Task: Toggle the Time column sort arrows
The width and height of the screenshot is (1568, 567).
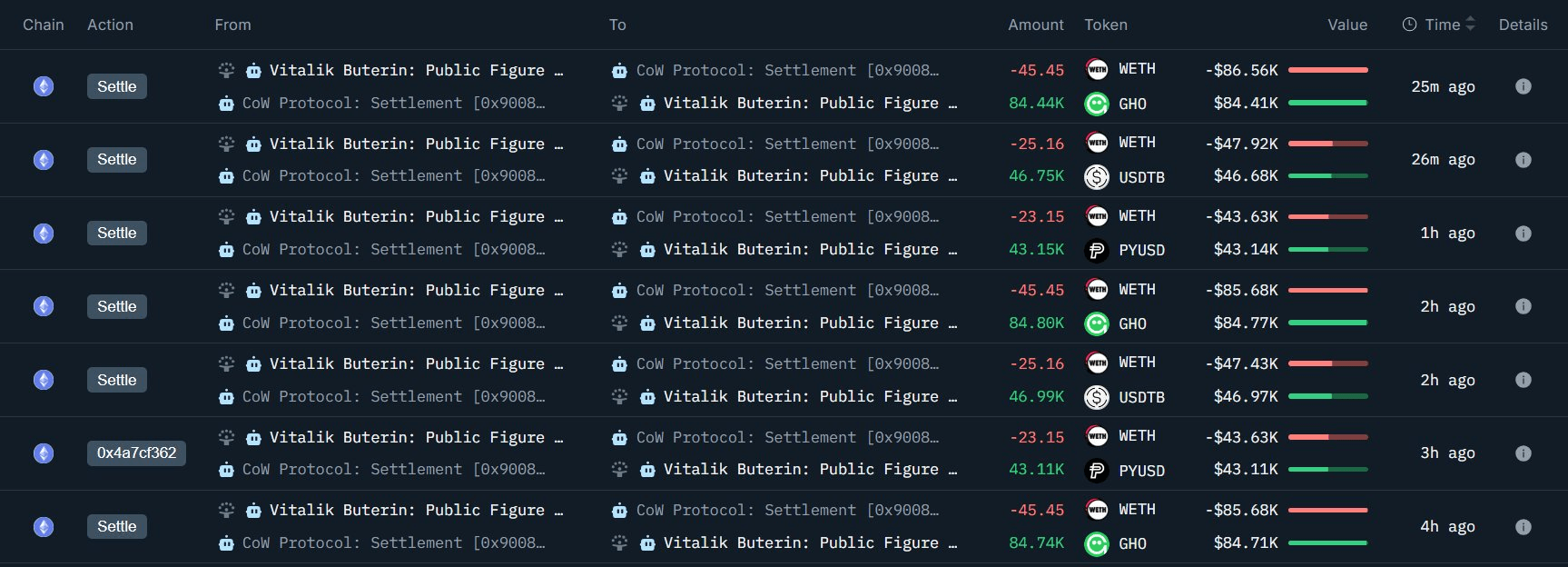Action: point(1471,25)
